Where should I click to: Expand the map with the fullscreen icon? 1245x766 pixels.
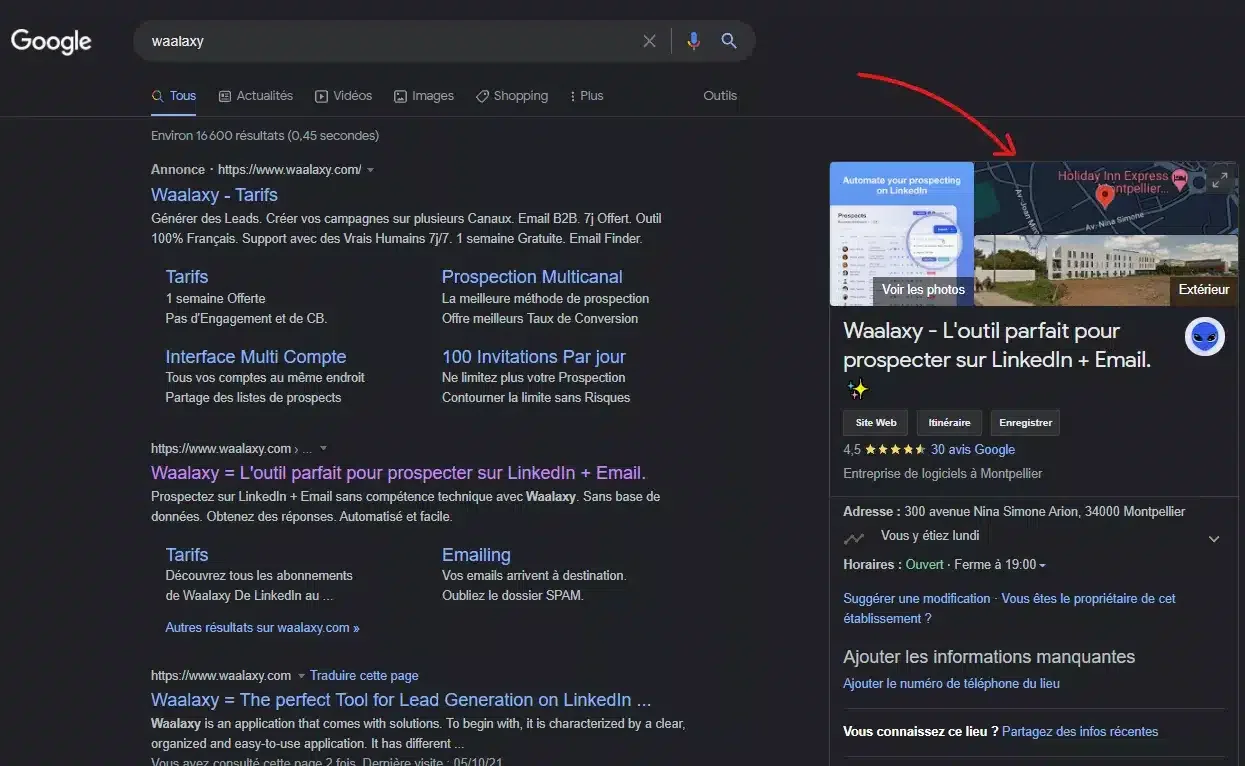pos(1218,181)
